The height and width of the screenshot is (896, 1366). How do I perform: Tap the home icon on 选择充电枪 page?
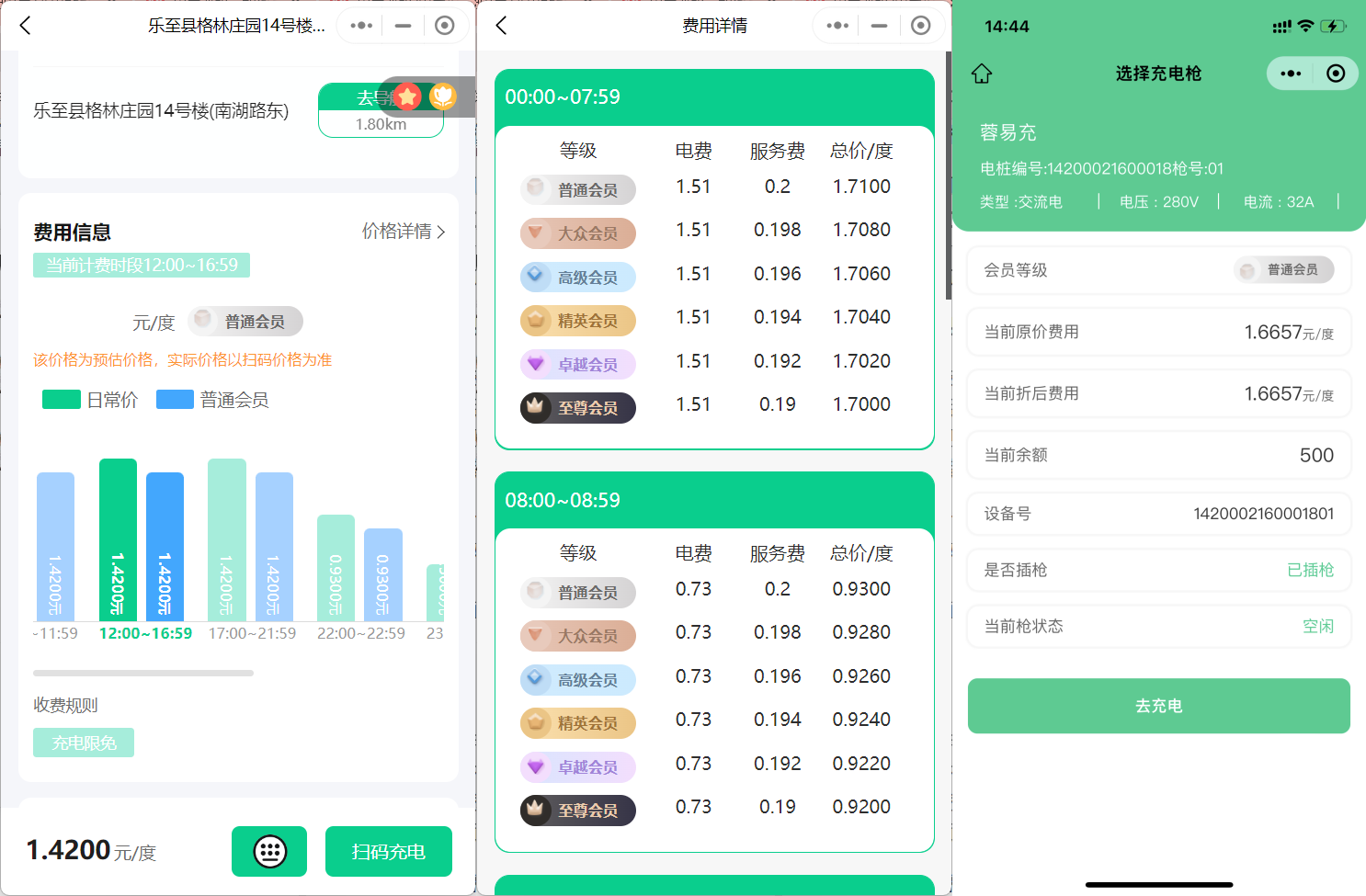(x=981, y=73)
